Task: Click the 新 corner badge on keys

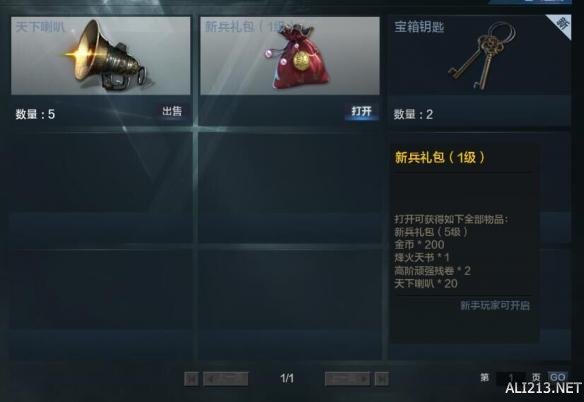Action: click(x=562, y=25)
